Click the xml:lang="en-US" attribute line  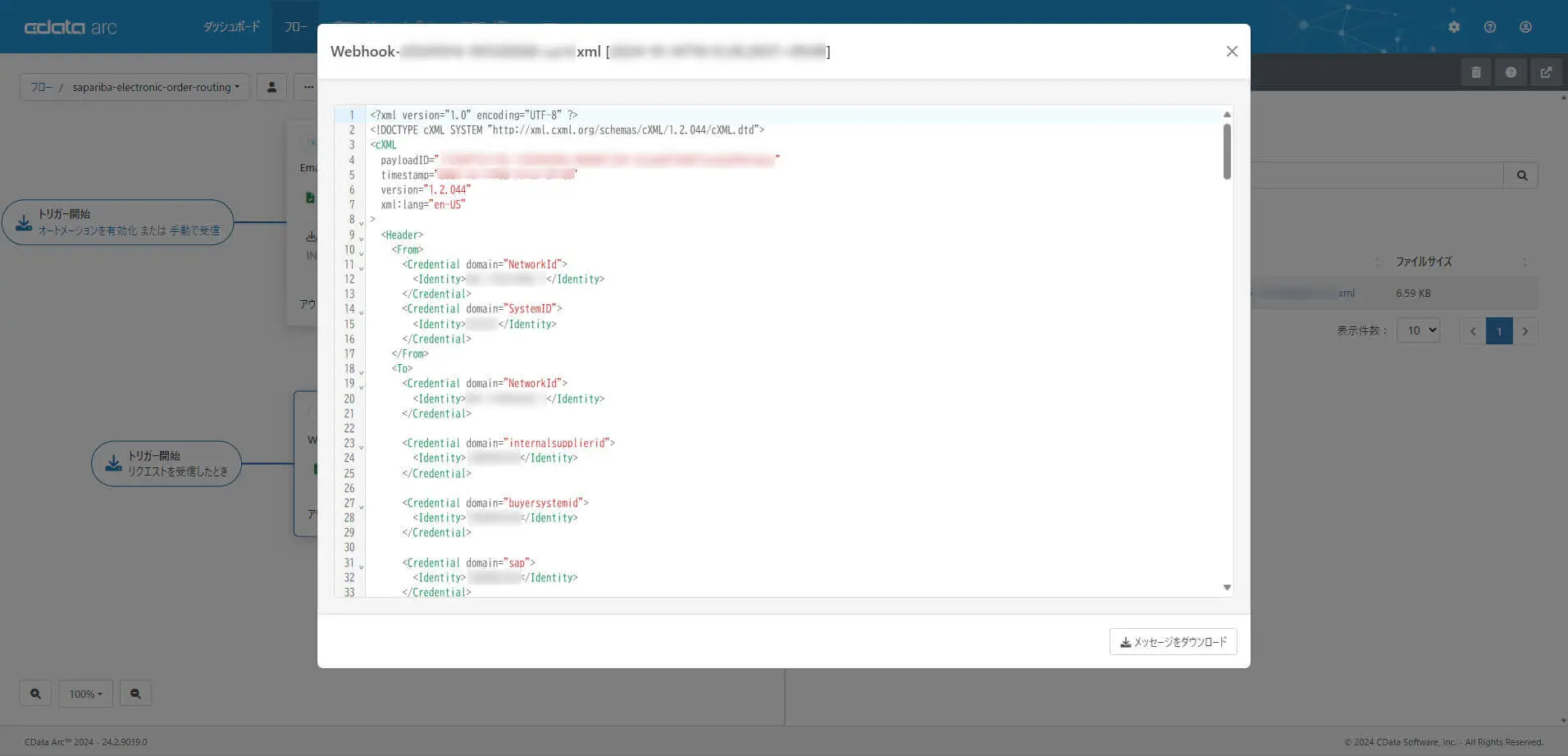coord(423,204)
